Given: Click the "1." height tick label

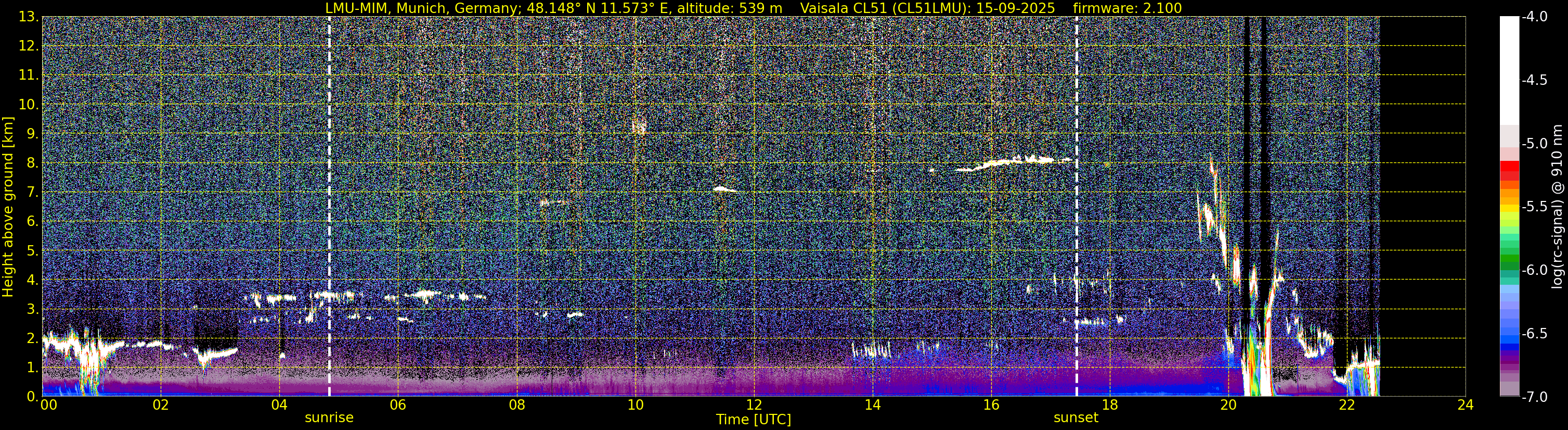Looking at the screenshot, I should tap(32, 368).
